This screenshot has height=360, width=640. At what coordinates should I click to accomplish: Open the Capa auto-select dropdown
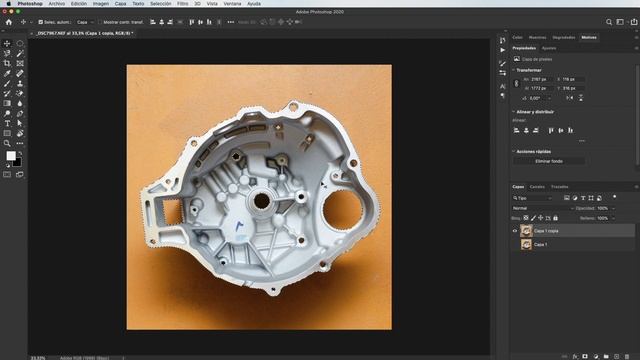84,22
